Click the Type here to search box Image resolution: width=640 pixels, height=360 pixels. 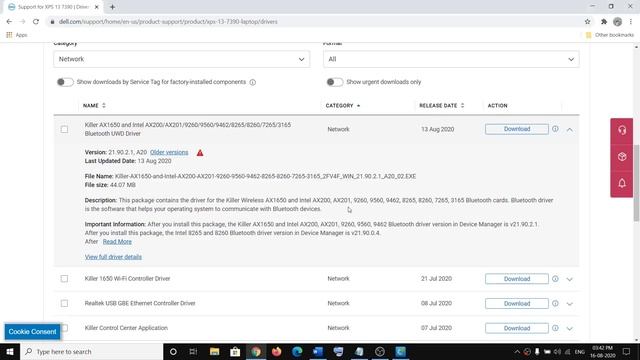point(91,351)
